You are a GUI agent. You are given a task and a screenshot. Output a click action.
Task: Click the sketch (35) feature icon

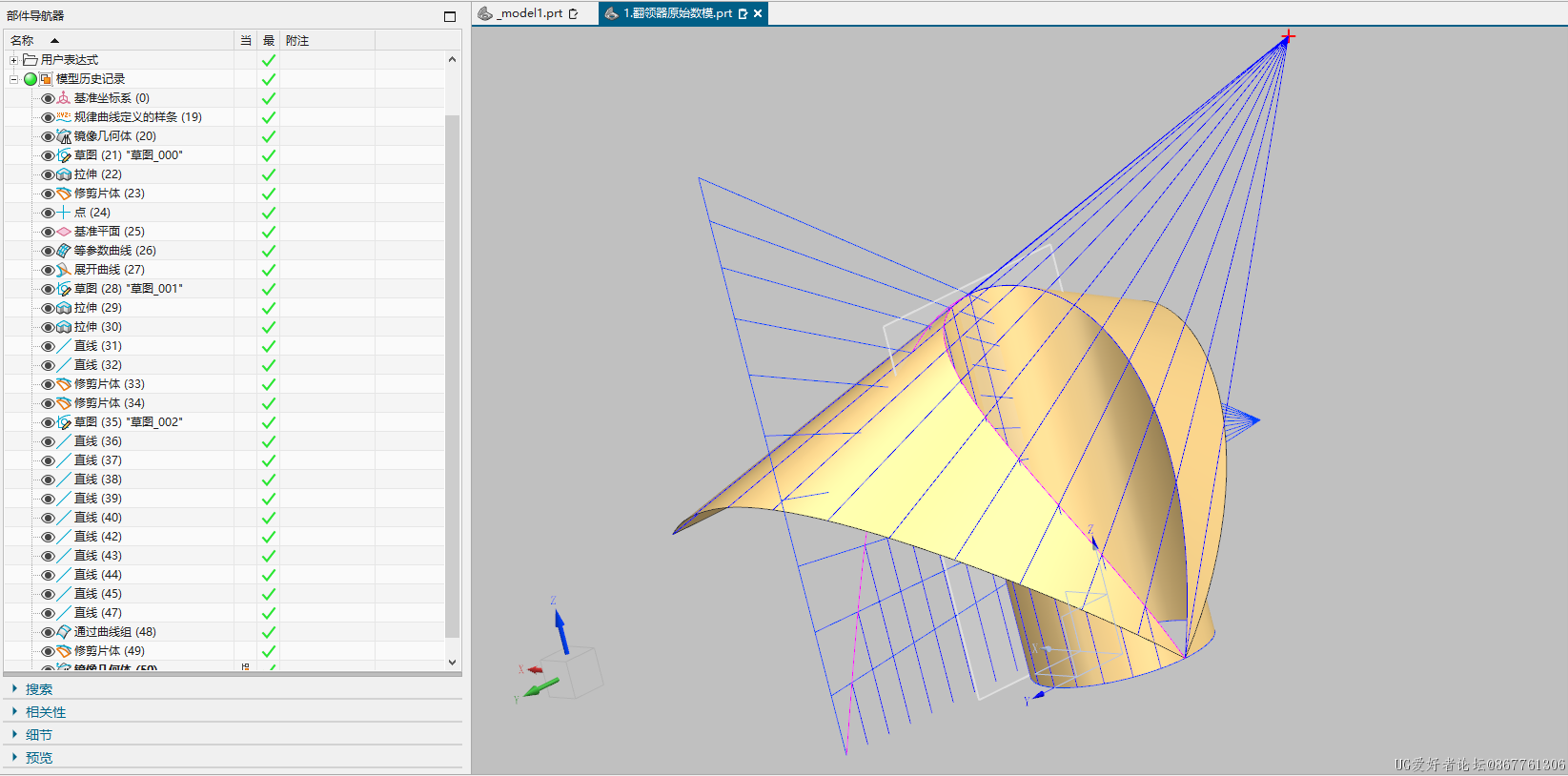pos(64,422)
